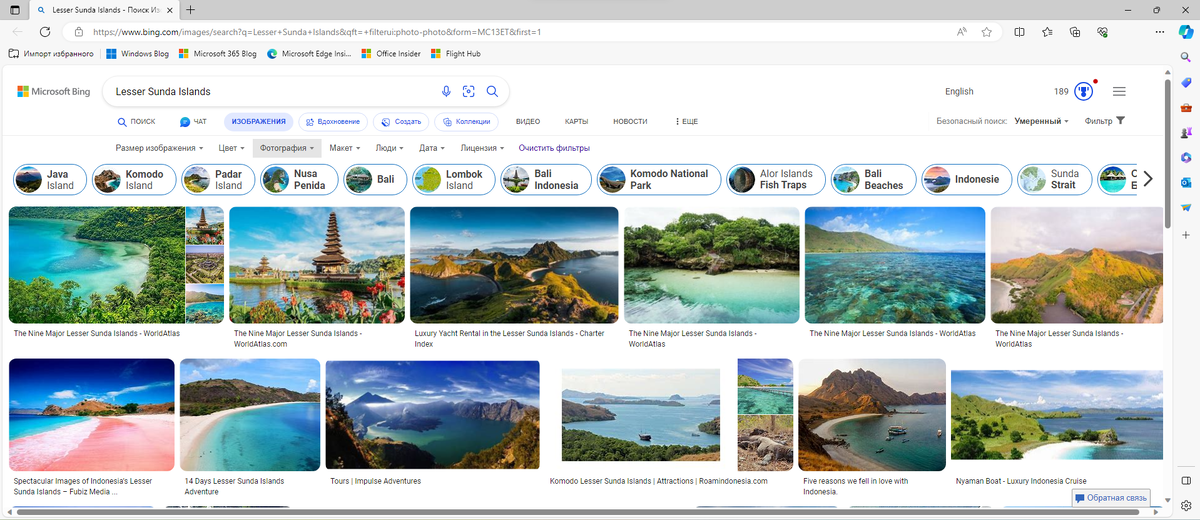
Task: Select the ИЗОБРАЖЕНИЯ tab
Action: pos(258,121)
